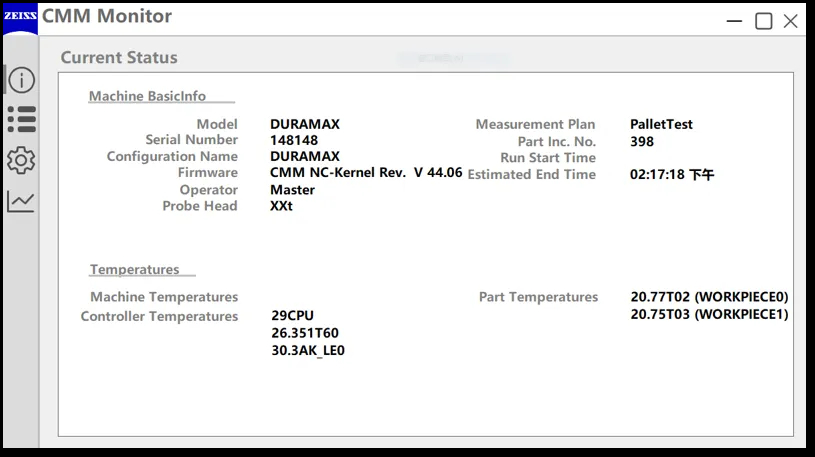Image resolution: width=815 pixels, height=457 pixels.
Task: Click the Measurement Plan label
Action: (535, 124)
